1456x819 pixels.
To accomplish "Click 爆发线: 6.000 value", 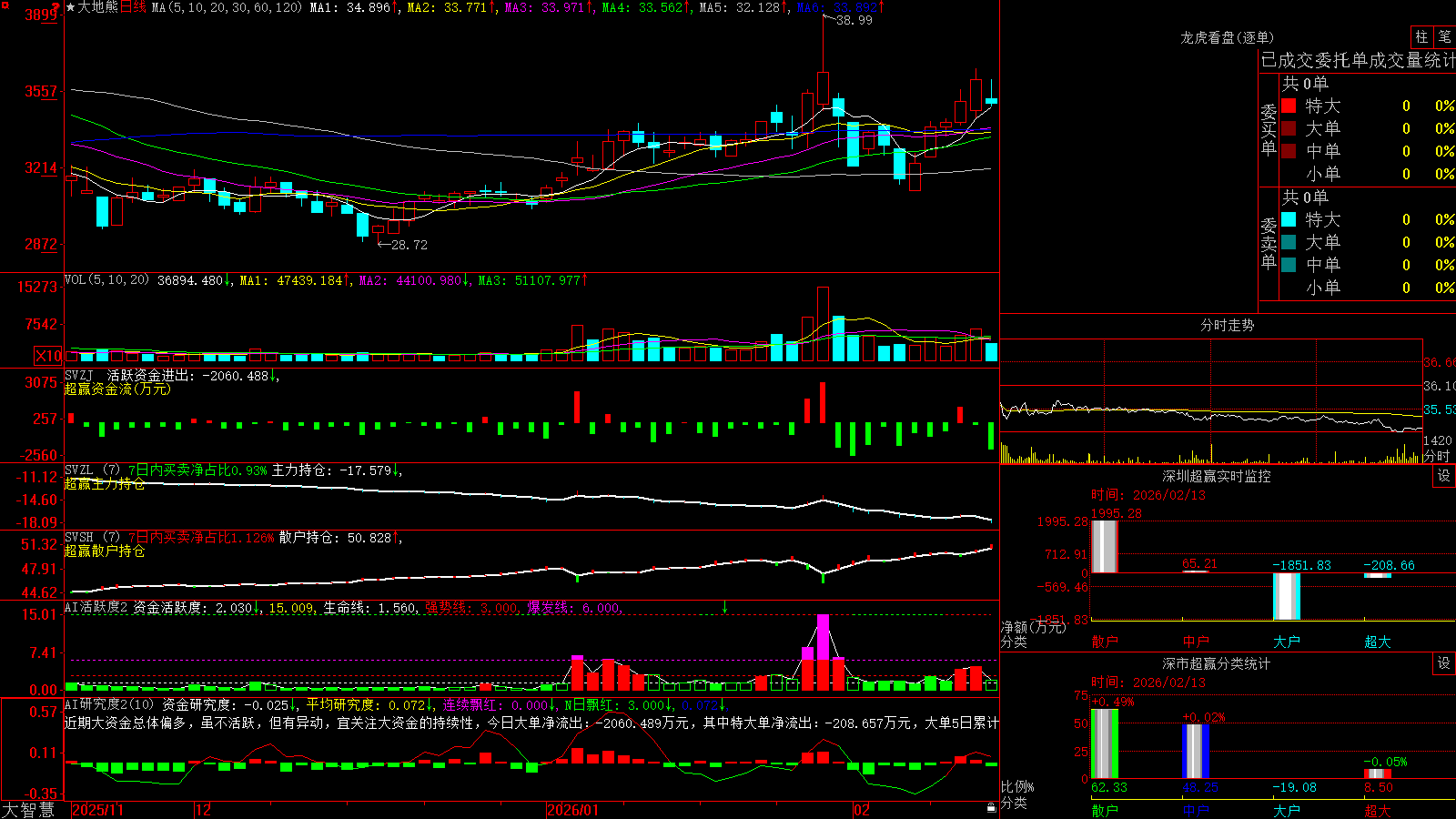I will [x=573, y=608].
